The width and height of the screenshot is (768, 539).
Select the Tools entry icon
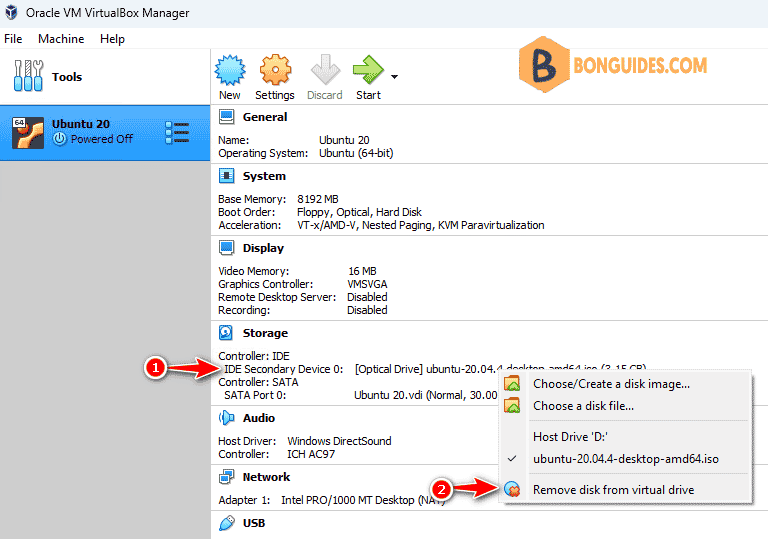[28, 76]
